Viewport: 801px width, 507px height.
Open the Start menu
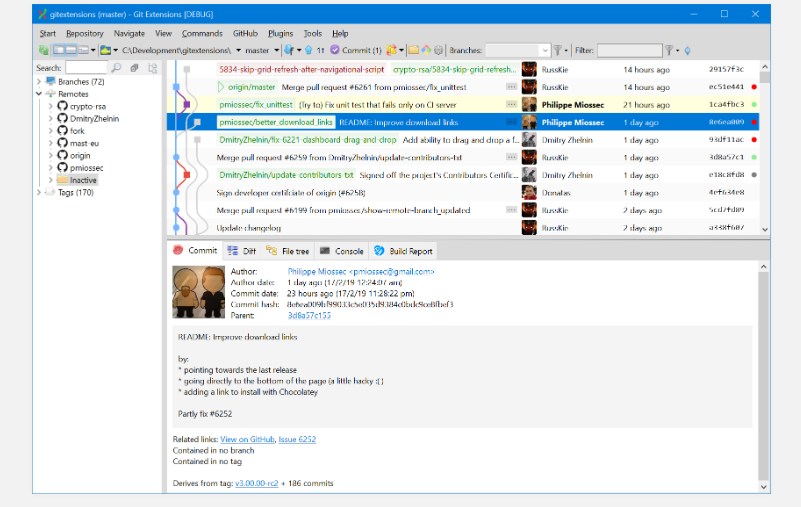(x=48, y=33)
